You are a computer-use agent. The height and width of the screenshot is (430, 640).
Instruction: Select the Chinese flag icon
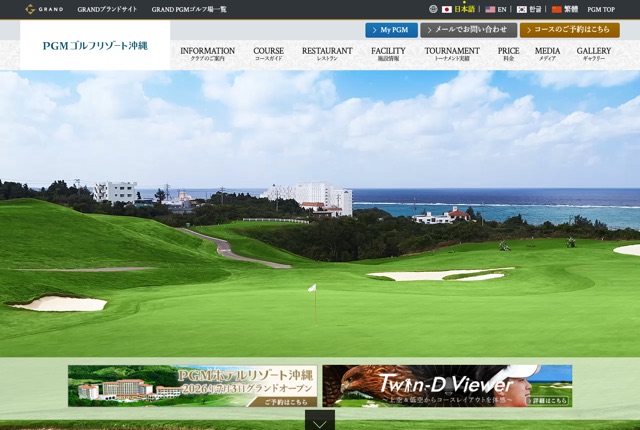pos(557,9)
